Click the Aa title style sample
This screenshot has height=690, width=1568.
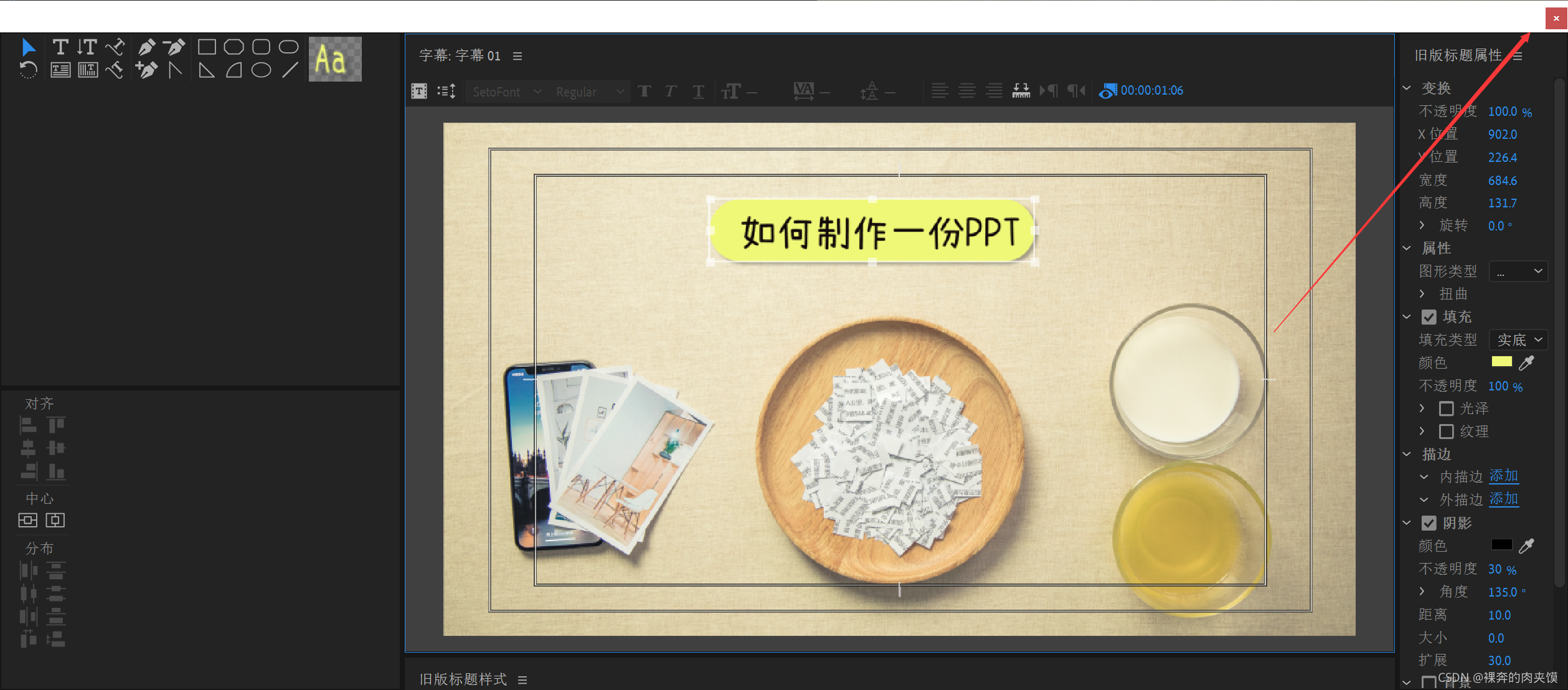(335, 60)
